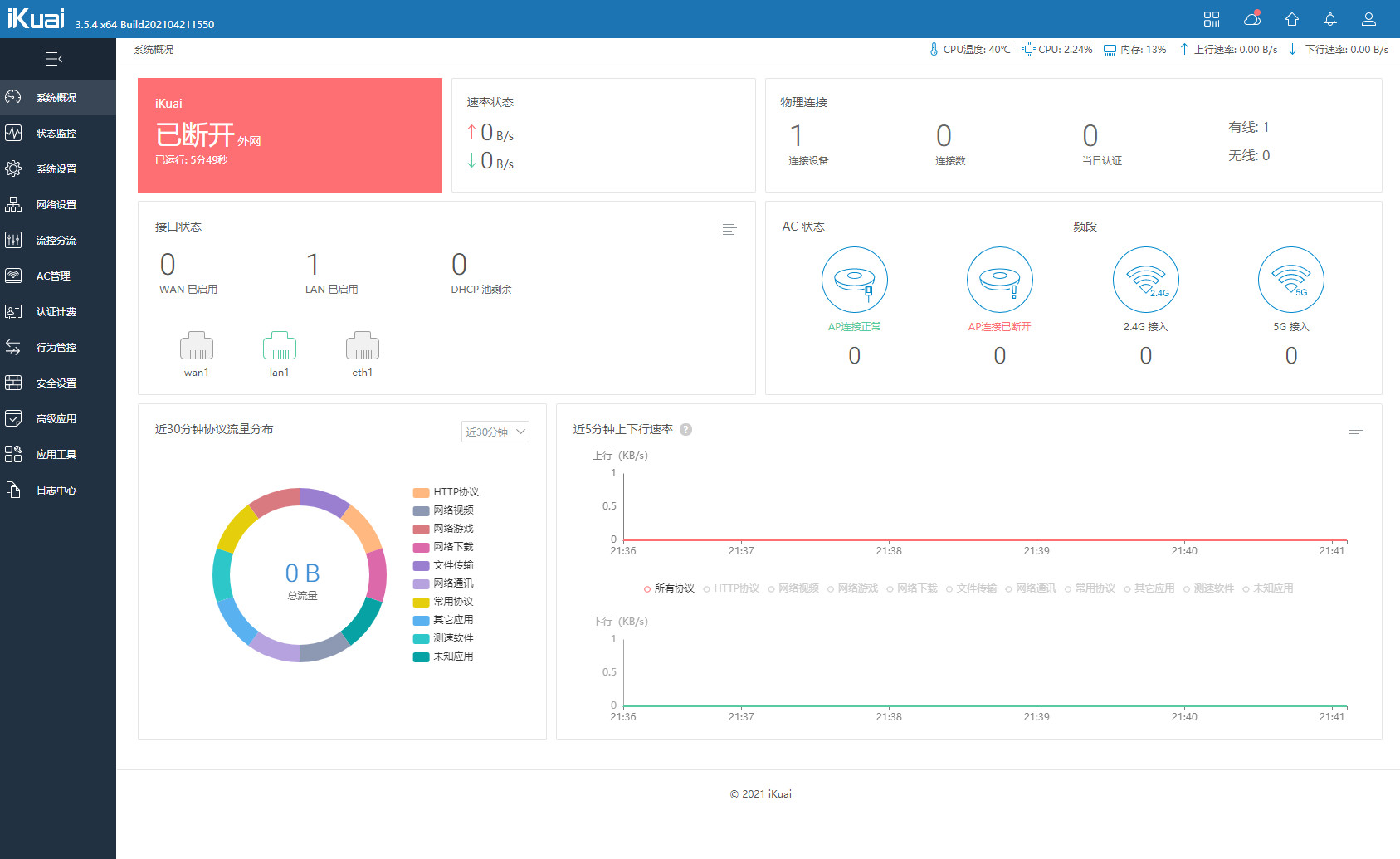Click the 应用工具 sidebar icon

(13, 454)
